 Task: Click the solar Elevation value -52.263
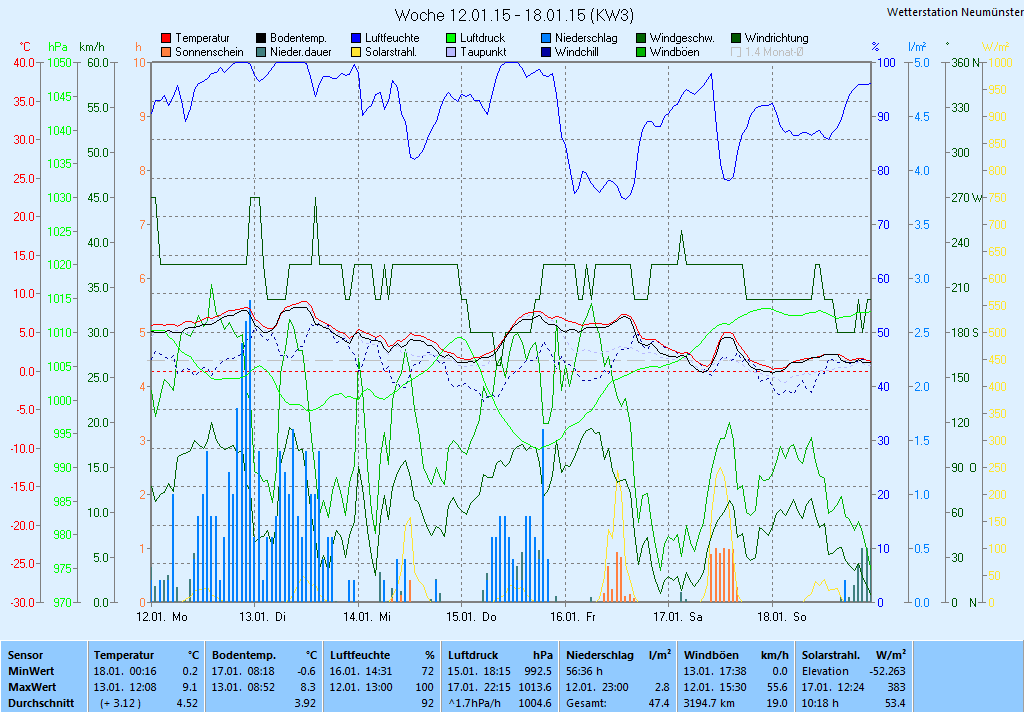click(888, 672)
